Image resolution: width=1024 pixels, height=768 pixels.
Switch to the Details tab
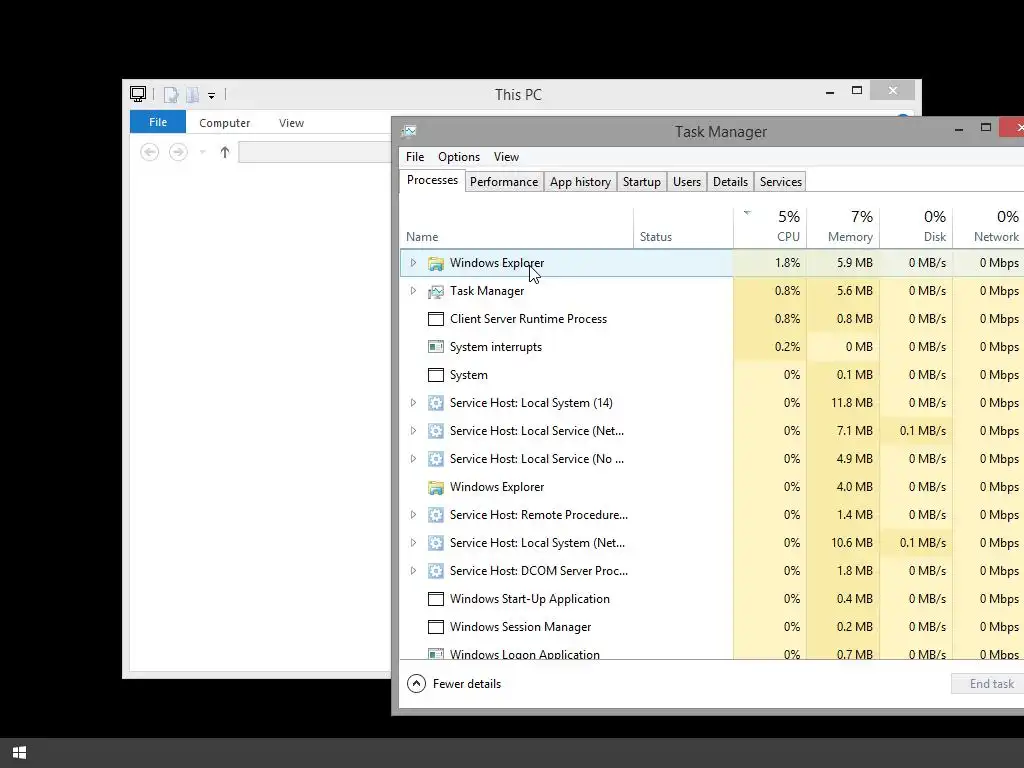pos(730,182)
